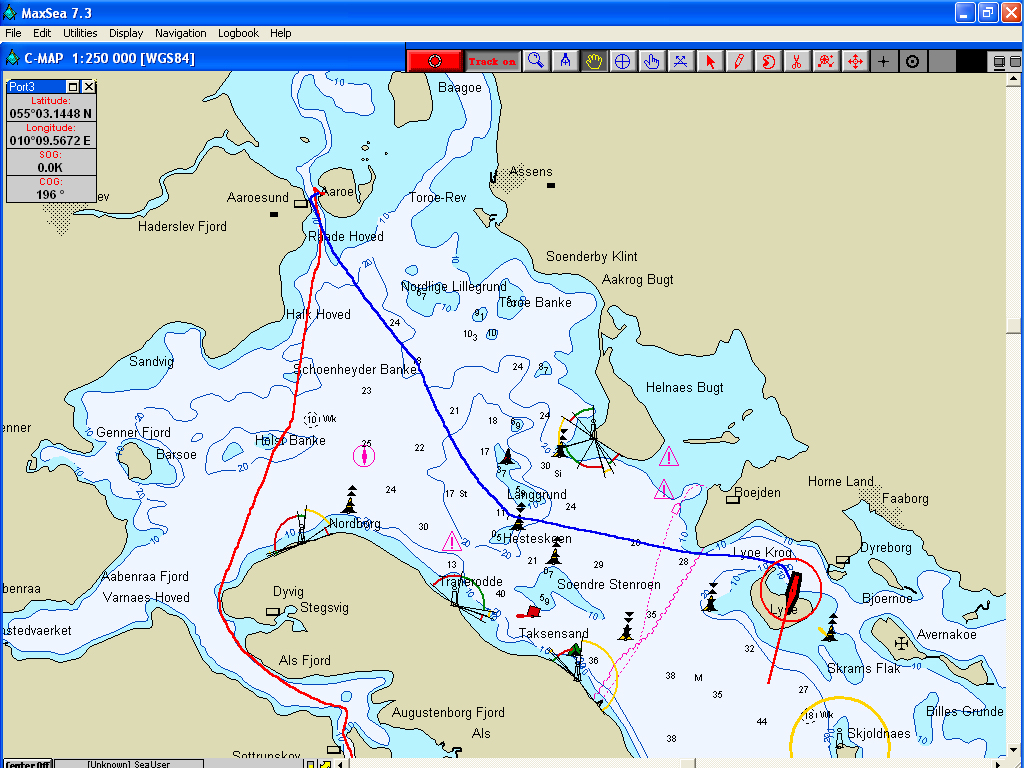Click the Soenderby Klint label
The height and width of the screenshot is (768, 1024).
pos(592,257)
